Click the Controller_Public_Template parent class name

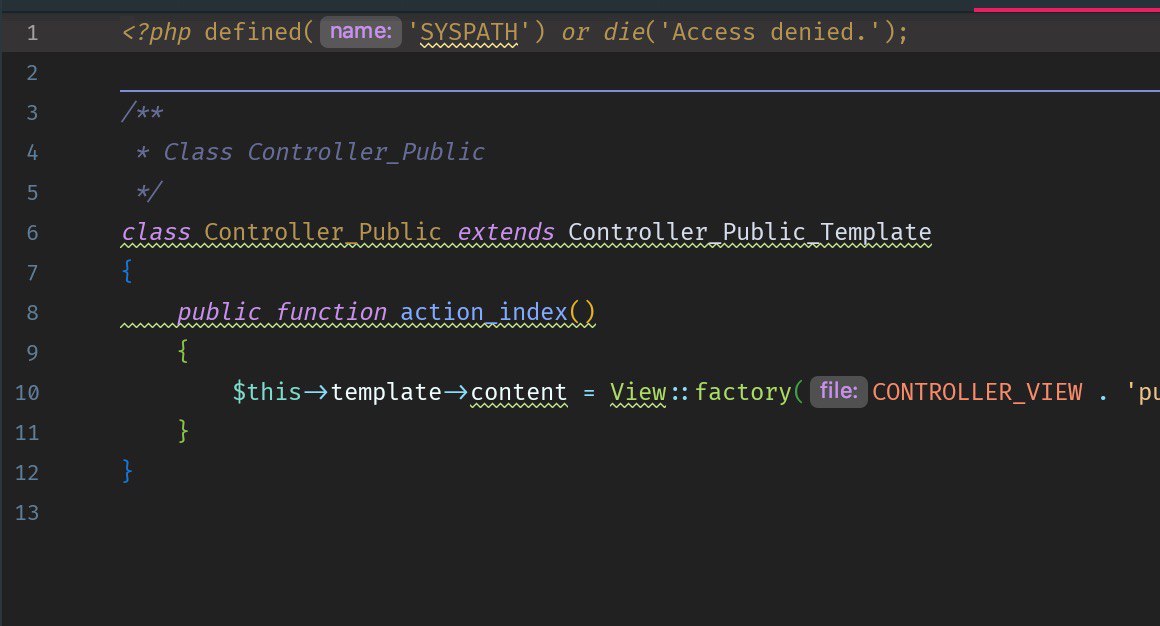(749, 233)
